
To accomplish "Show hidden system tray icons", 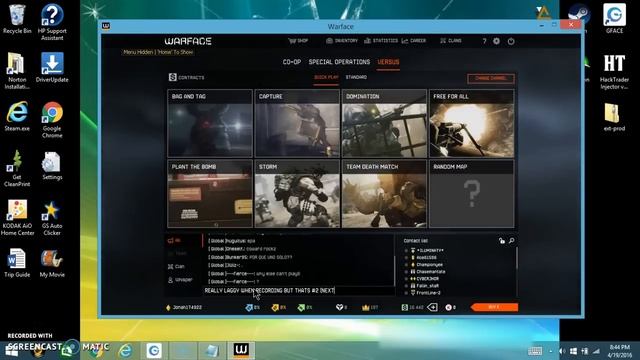I will [551, 351].
